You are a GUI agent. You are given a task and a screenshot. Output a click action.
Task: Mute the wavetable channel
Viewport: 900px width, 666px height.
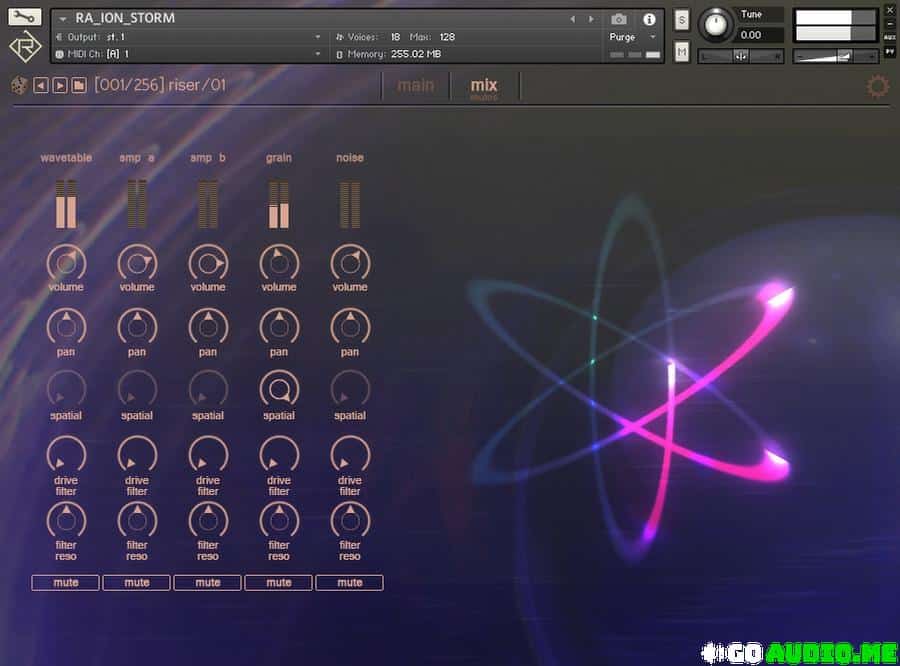coord(65,582)
